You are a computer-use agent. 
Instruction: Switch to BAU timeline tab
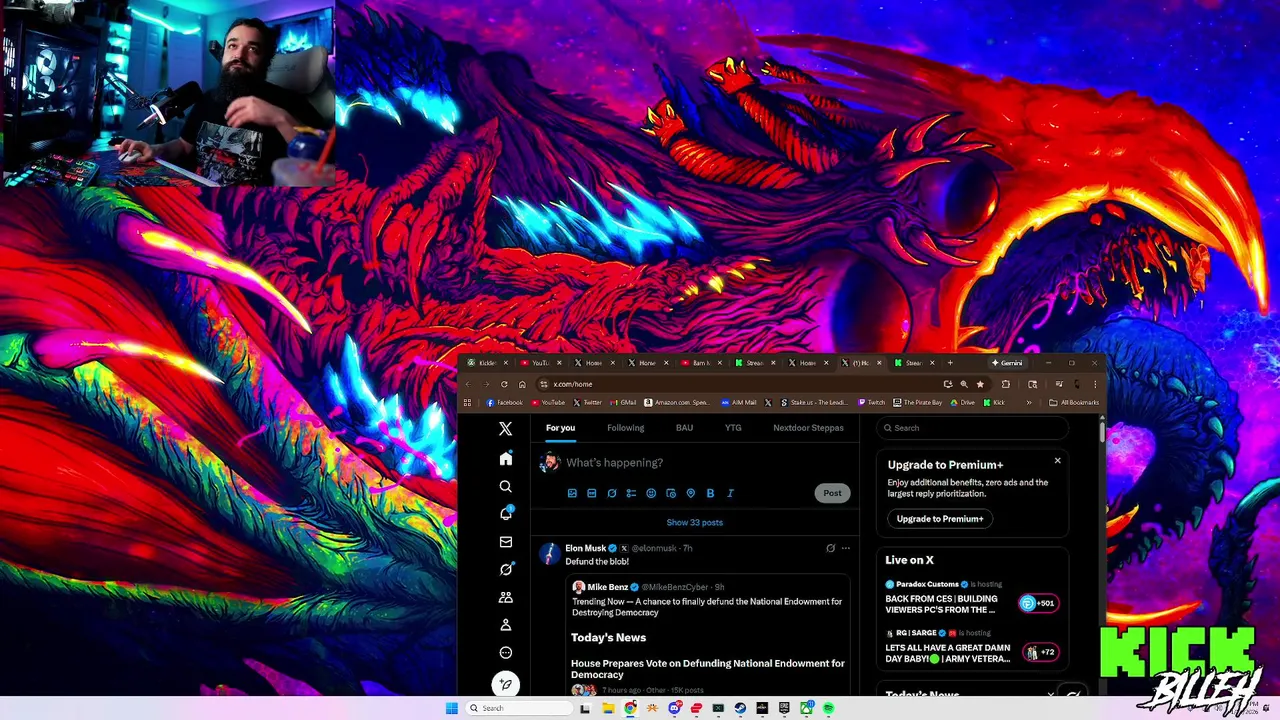point(684,428)
